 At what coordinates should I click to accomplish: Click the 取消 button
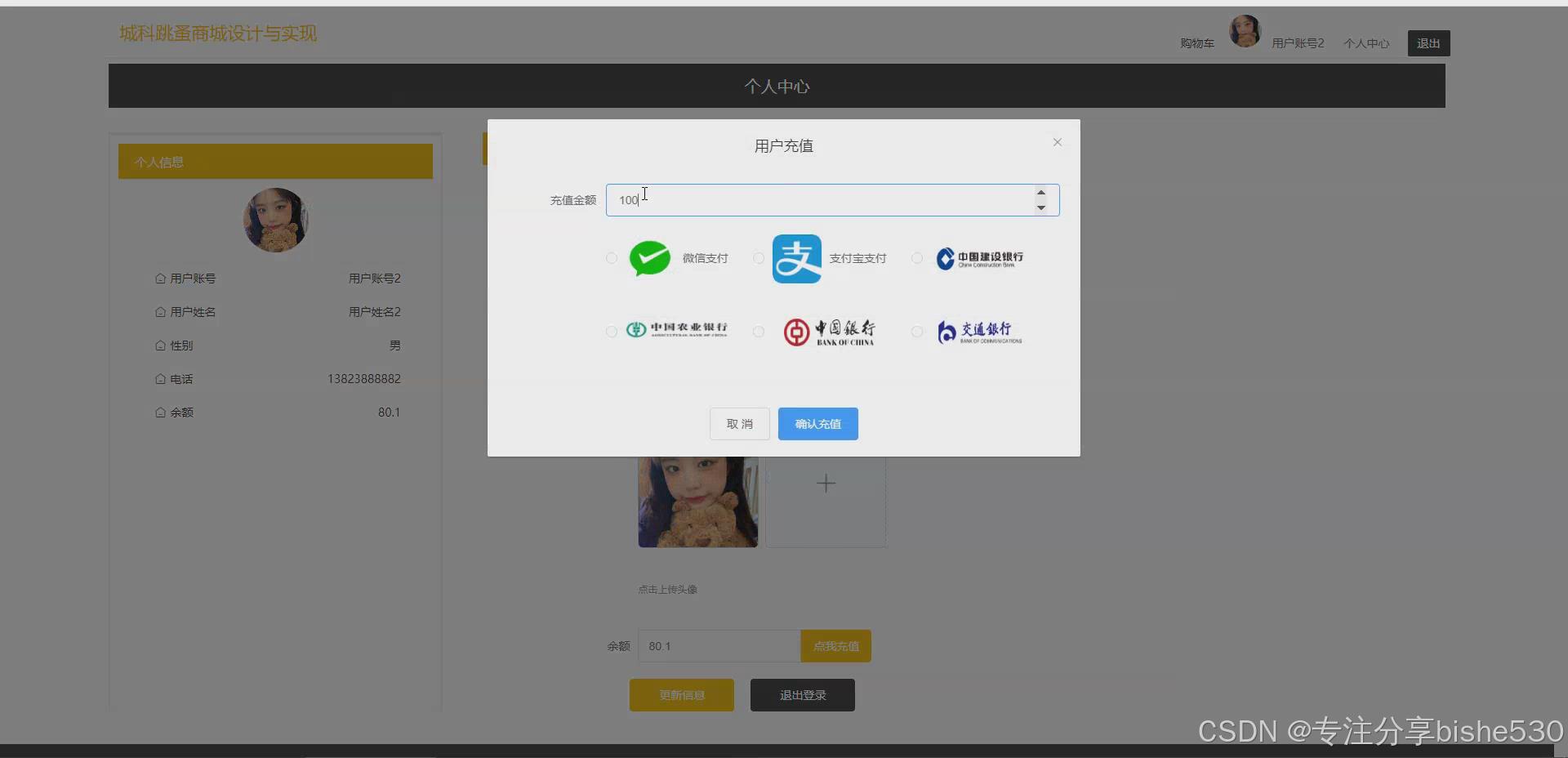point(740,424)
